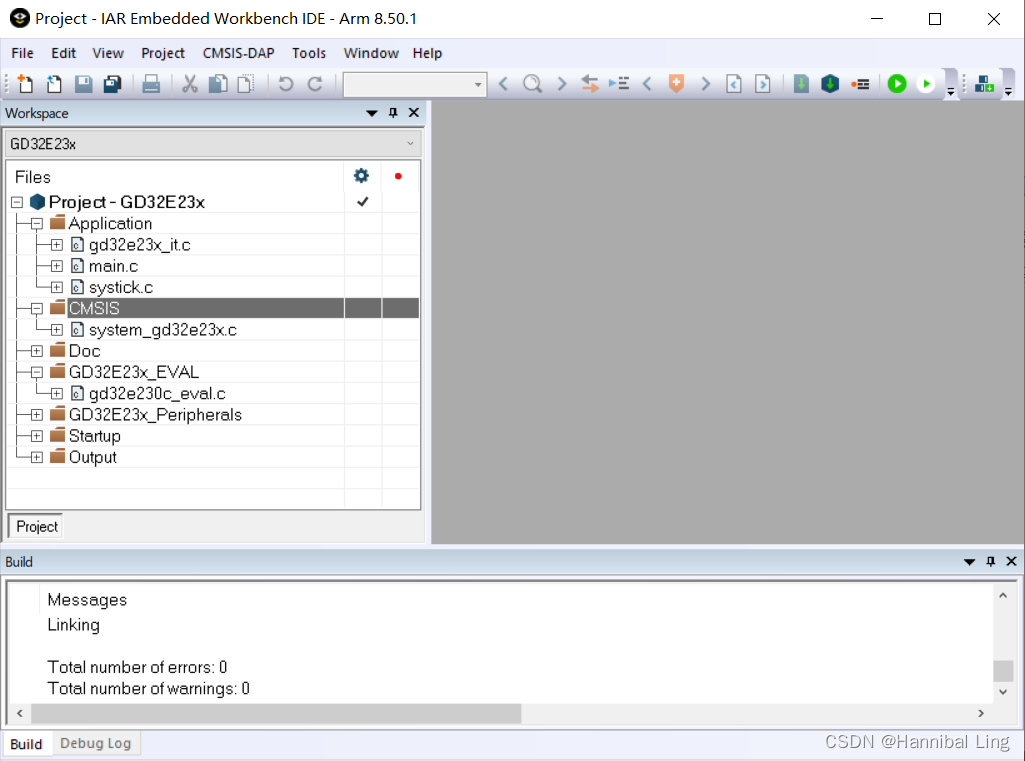
Task: Expand the systick.c file node
Action: (57, 287)
